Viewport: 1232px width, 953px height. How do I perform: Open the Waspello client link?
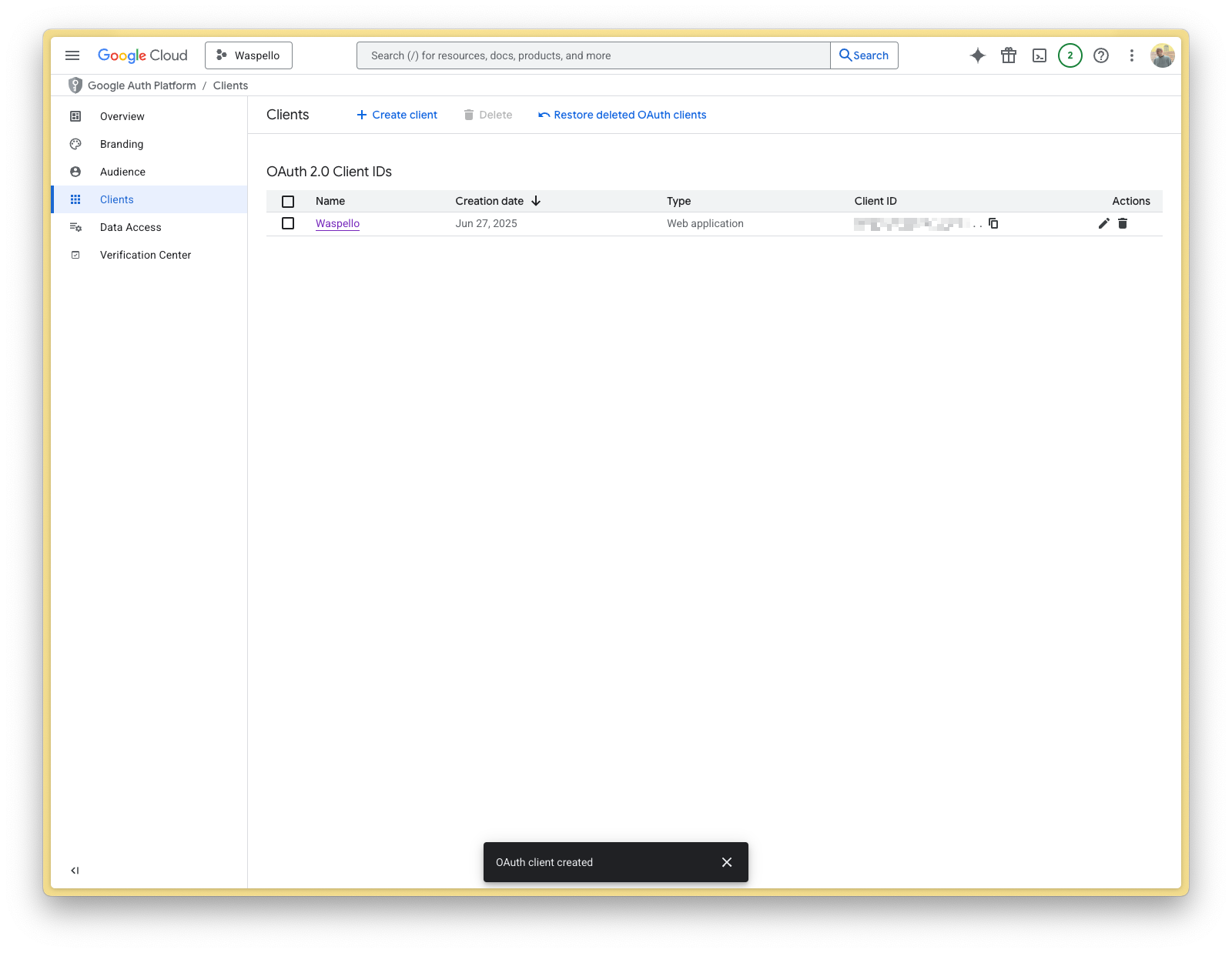tap(337, 223)
